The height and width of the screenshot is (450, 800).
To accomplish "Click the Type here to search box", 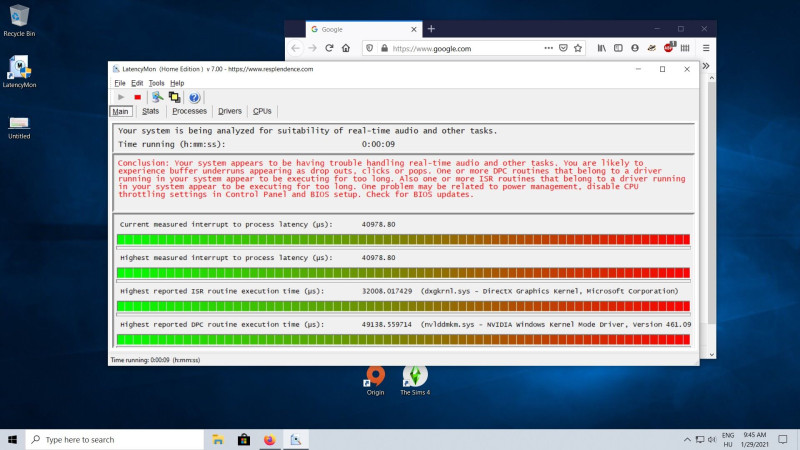I will (115, 439).
